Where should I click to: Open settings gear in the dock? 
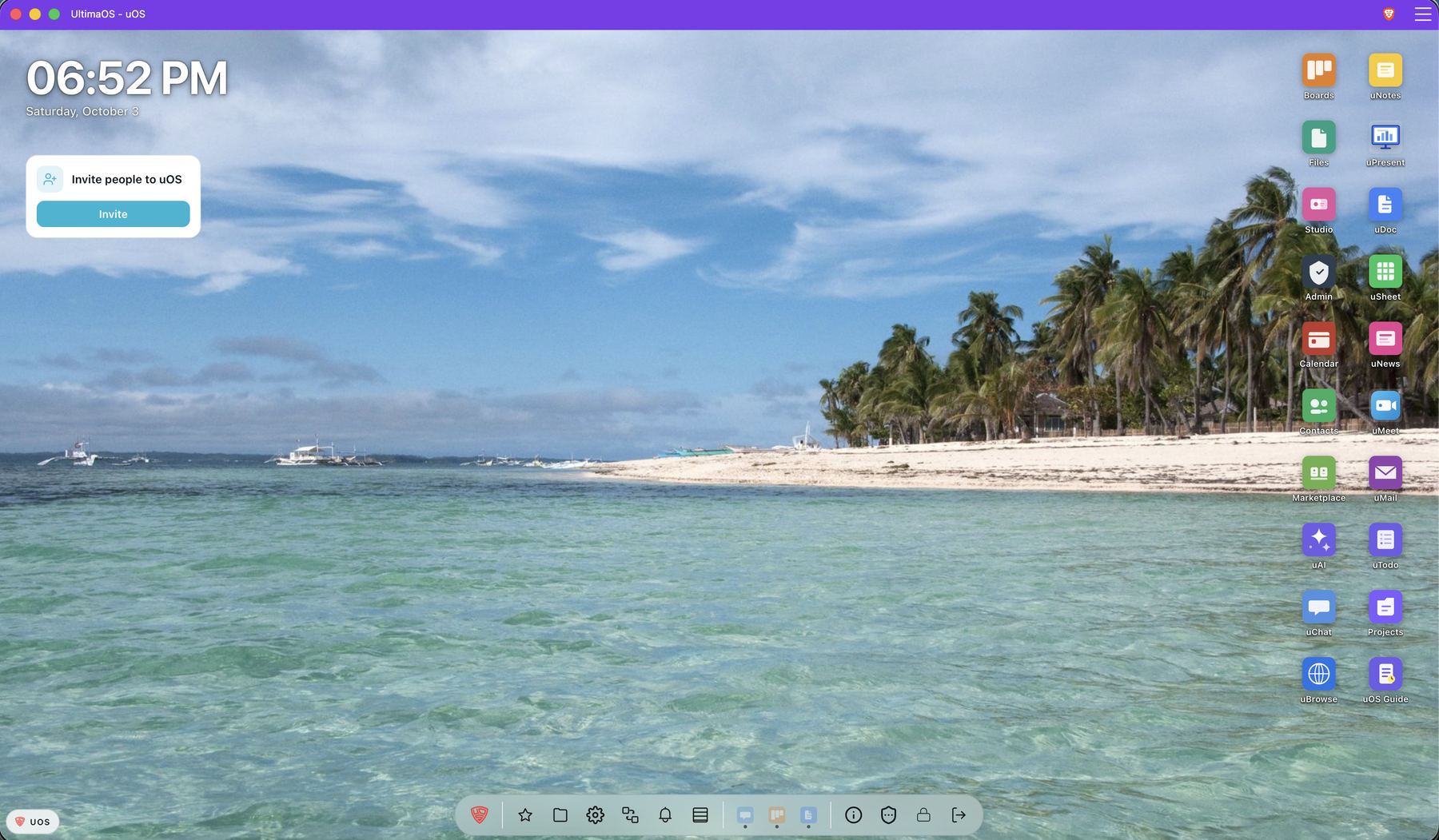pyautogui.click(x=595, y=815)
